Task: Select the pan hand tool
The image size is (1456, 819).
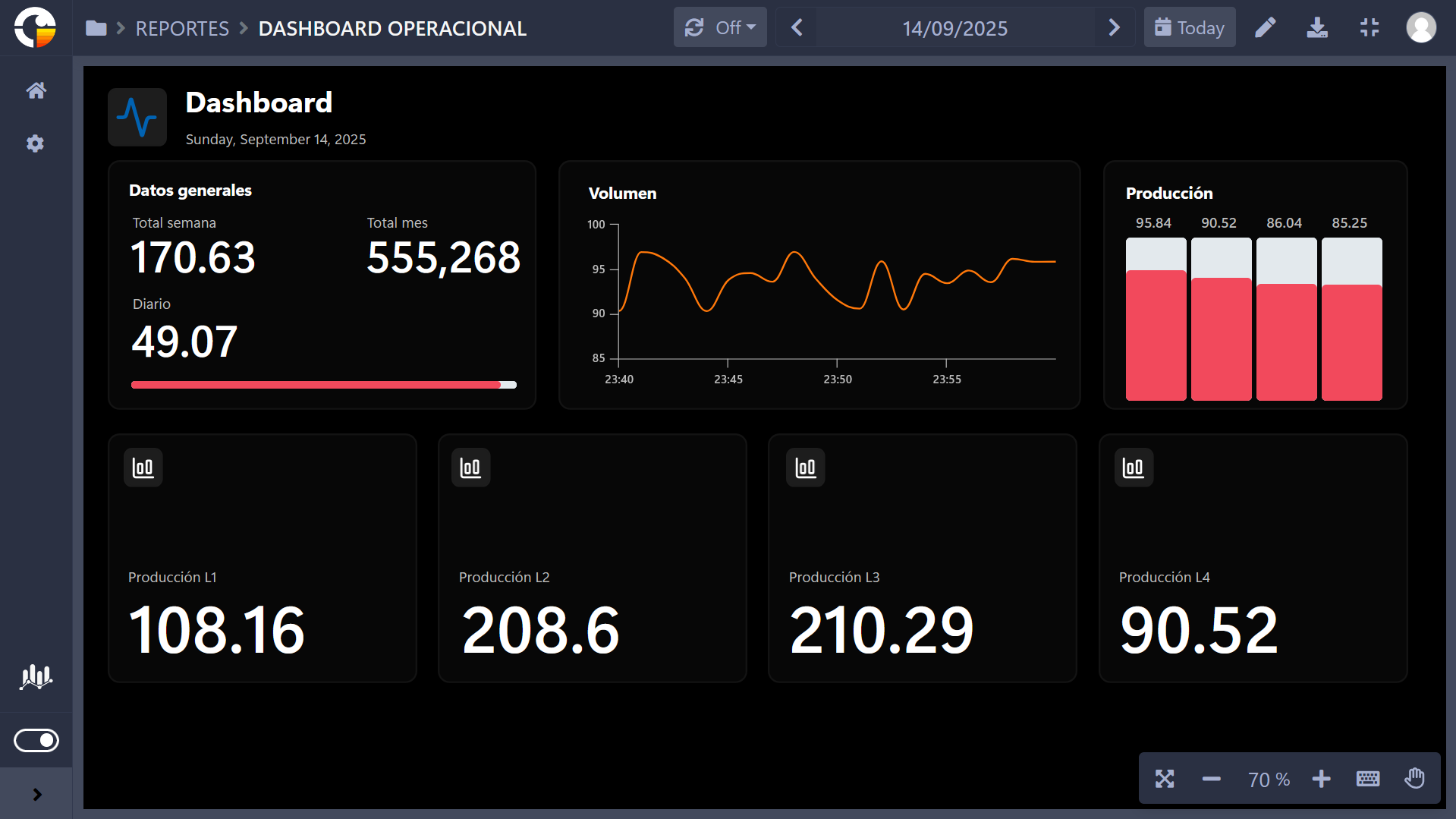Action: point(1414,779)
